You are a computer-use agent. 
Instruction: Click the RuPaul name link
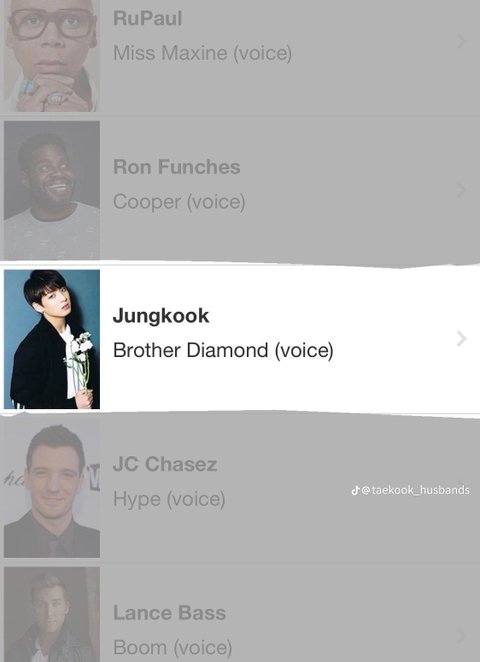point(148,19)
